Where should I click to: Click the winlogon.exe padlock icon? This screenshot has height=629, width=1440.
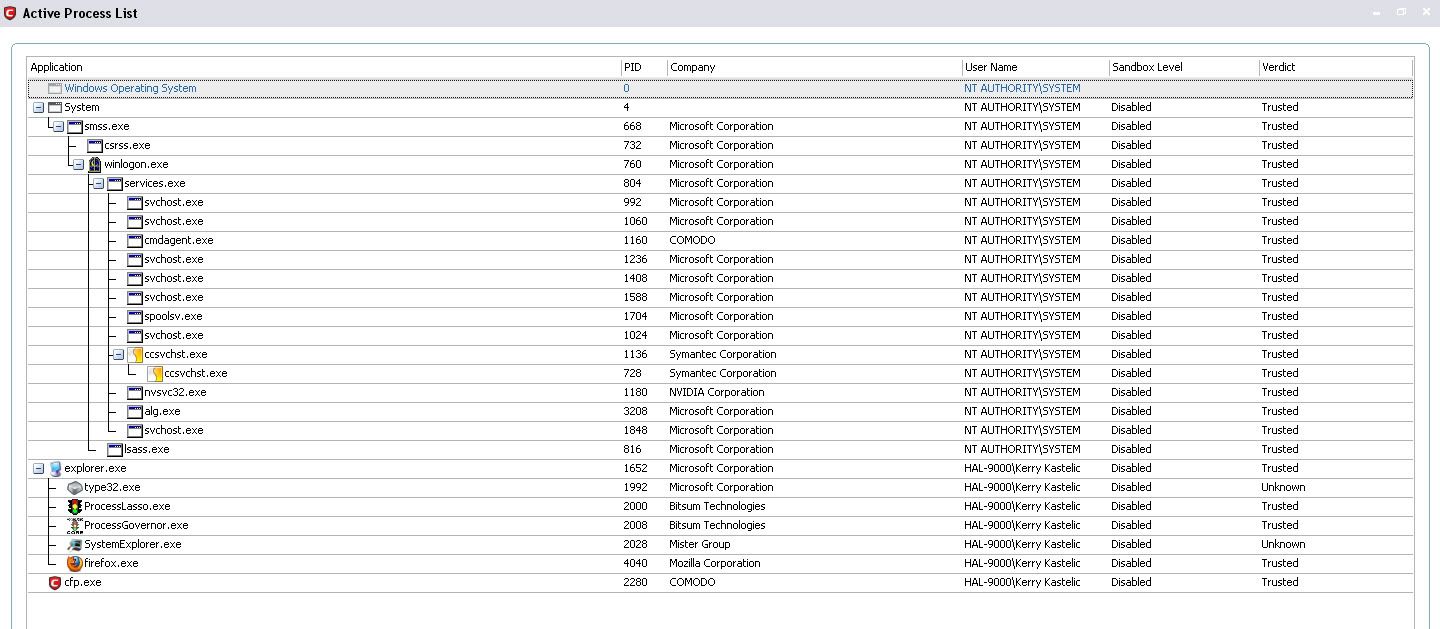click(x=95, y=164)
